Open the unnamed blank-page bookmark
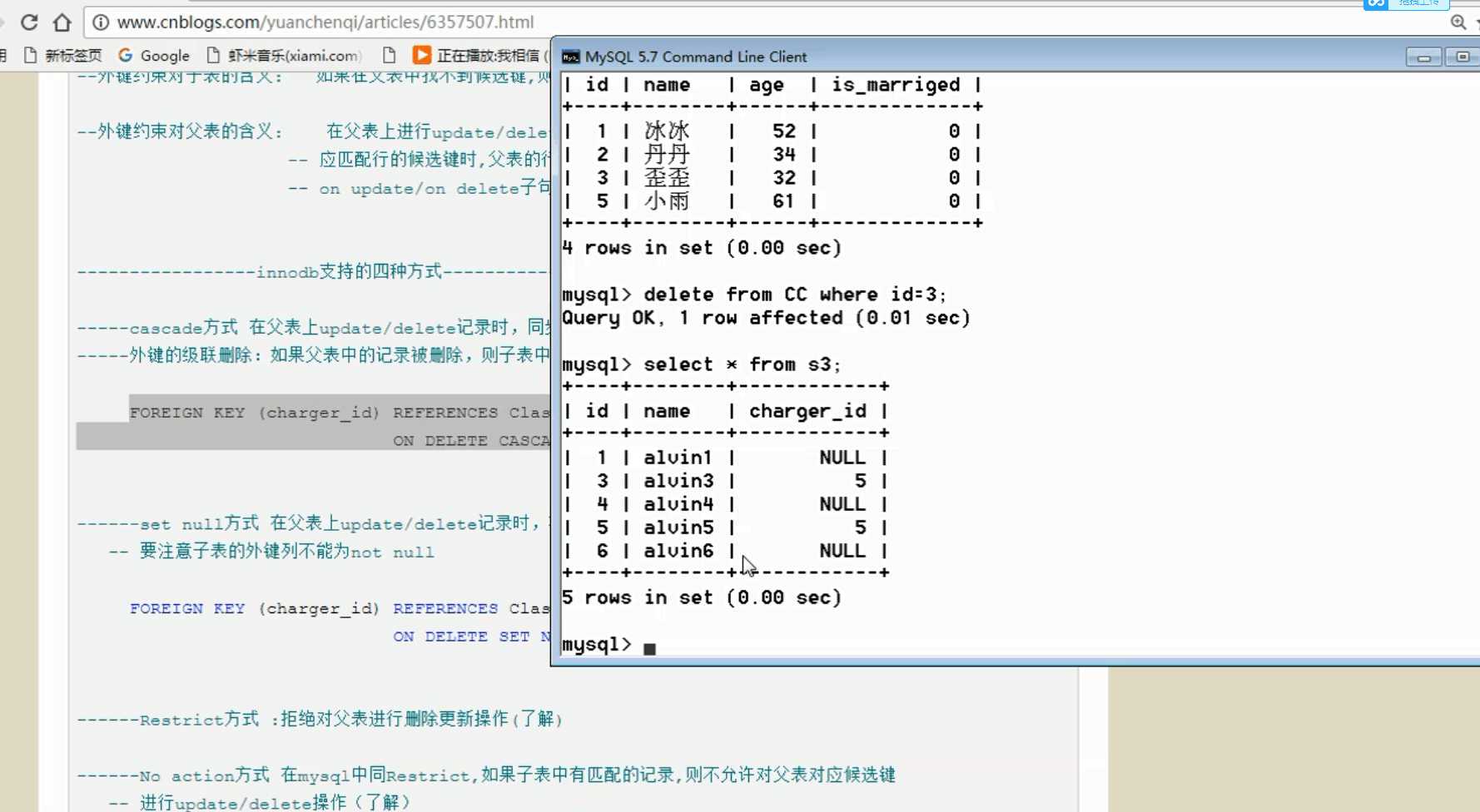Viewport: 1480px width, 812px height. [389, 56]
